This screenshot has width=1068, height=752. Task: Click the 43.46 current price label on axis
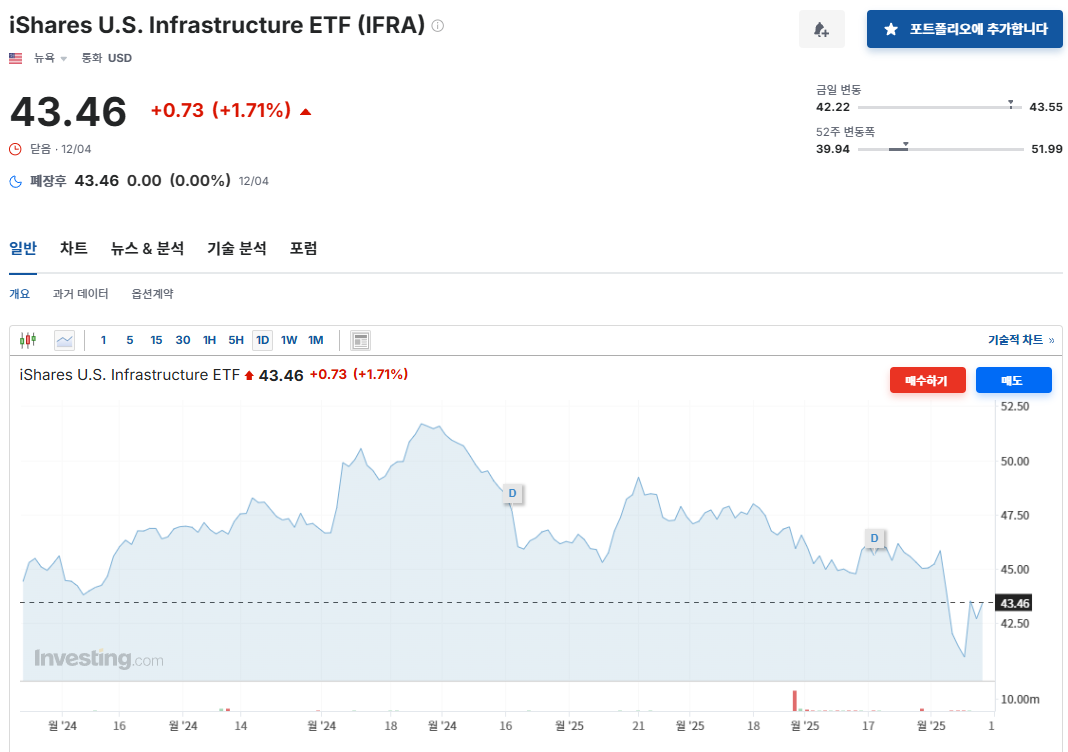click(x=1014, y=603)
